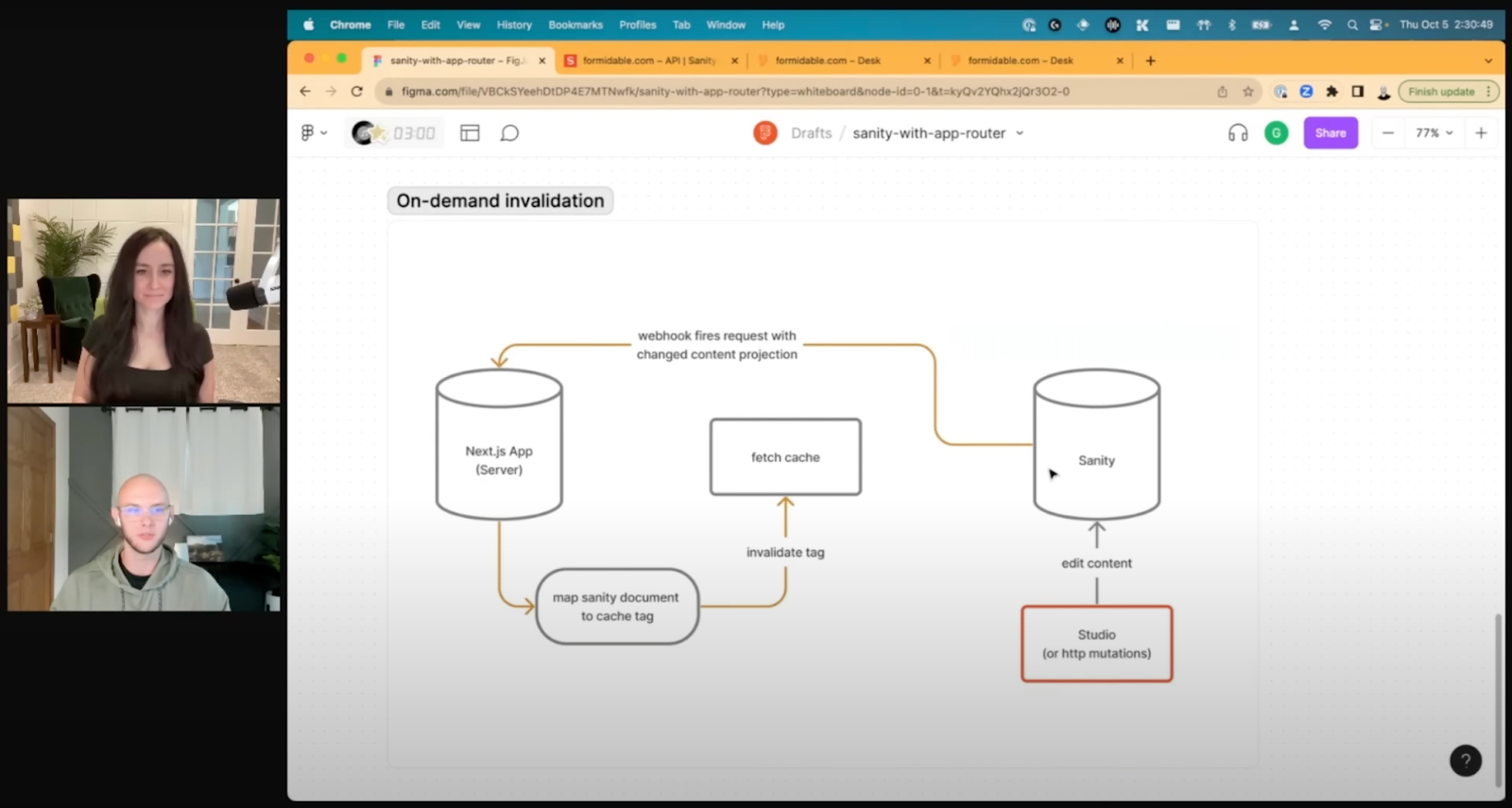
Task: Open the Chrome extensions puzzle icon
Action: [1332, 92]
